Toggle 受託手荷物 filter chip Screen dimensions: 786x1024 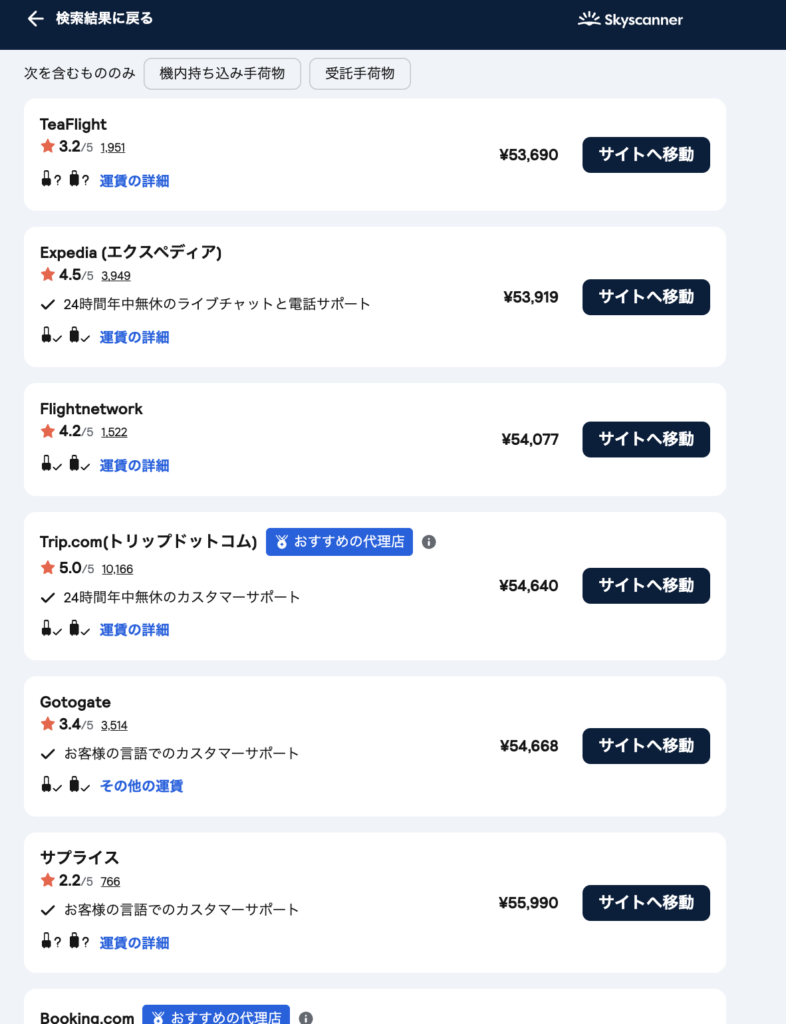click(360, 74)
